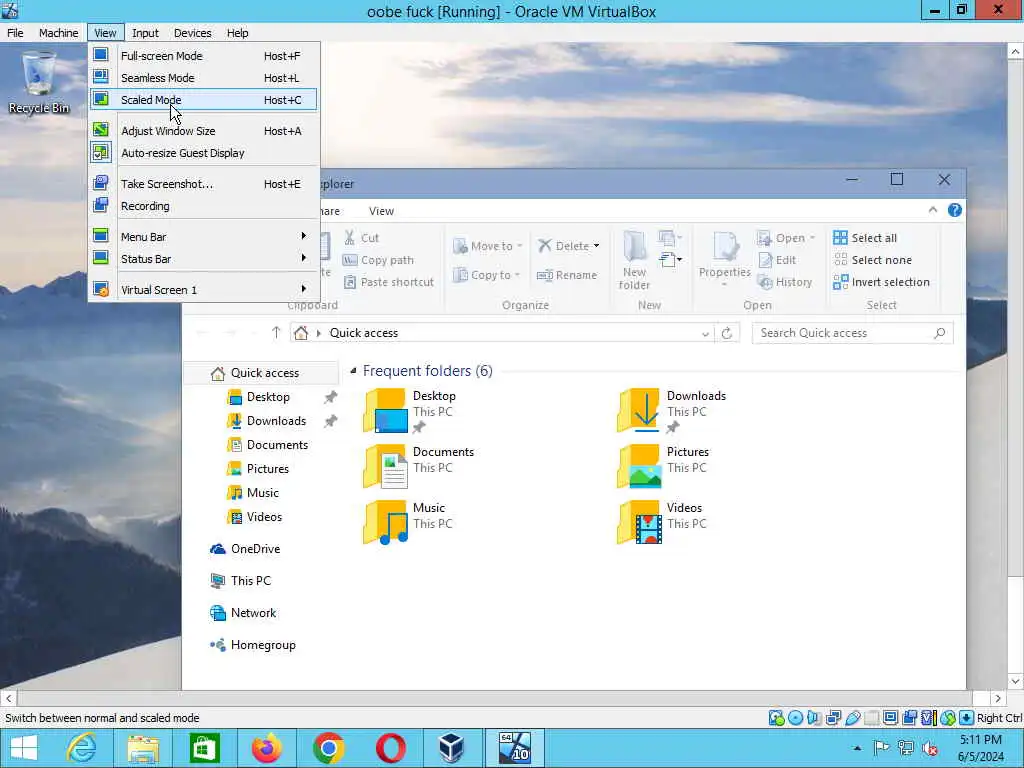Screen dimensions: 1024x768
Task: Select Full-screen Mode in View menu
Action: [x=204, y=56]
